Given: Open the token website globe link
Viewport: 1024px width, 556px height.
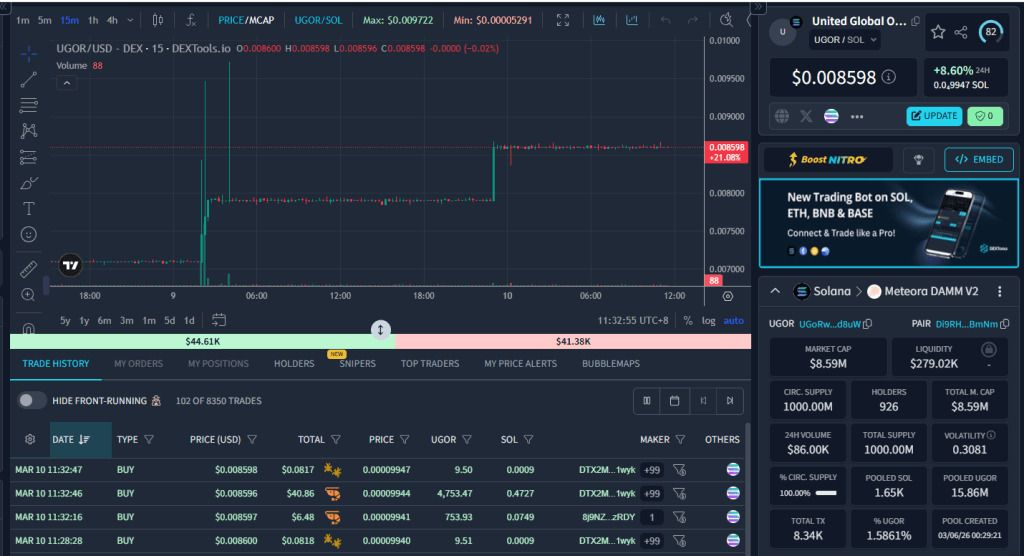Looking at the screenshot, I should [782, 116].
